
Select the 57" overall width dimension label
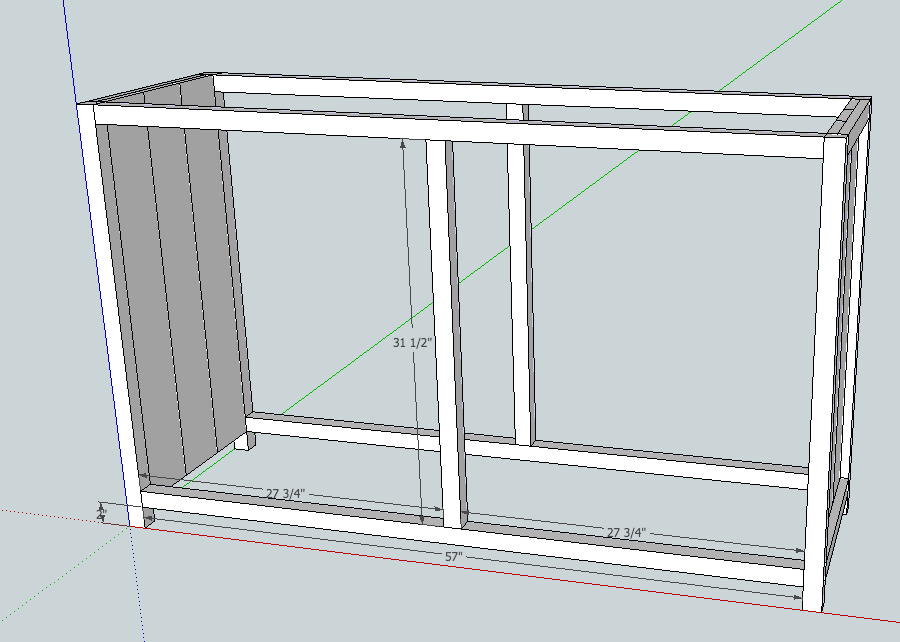click(453, 557)
